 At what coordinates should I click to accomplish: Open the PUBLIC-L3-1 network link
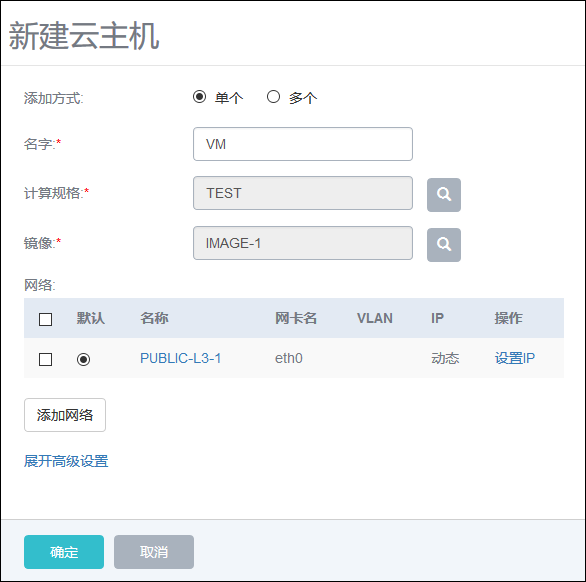[181, 358]
